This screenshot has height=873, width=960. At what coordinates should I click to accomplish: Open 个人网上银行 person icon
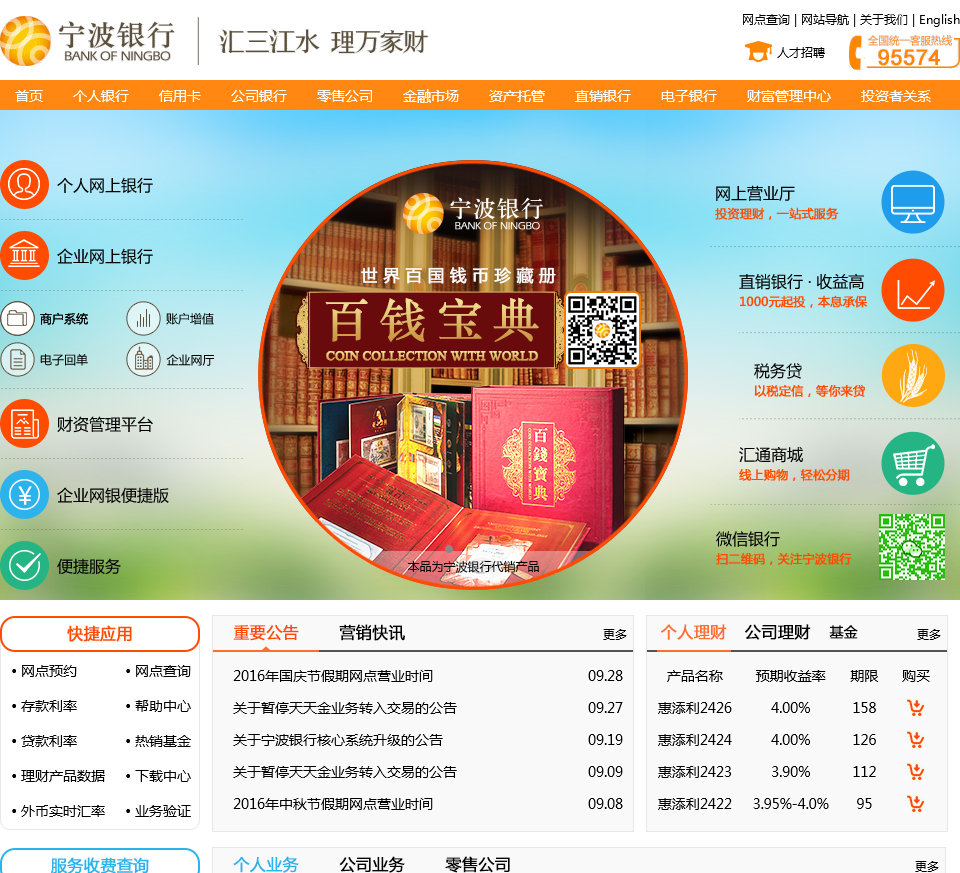pos(24,184)
